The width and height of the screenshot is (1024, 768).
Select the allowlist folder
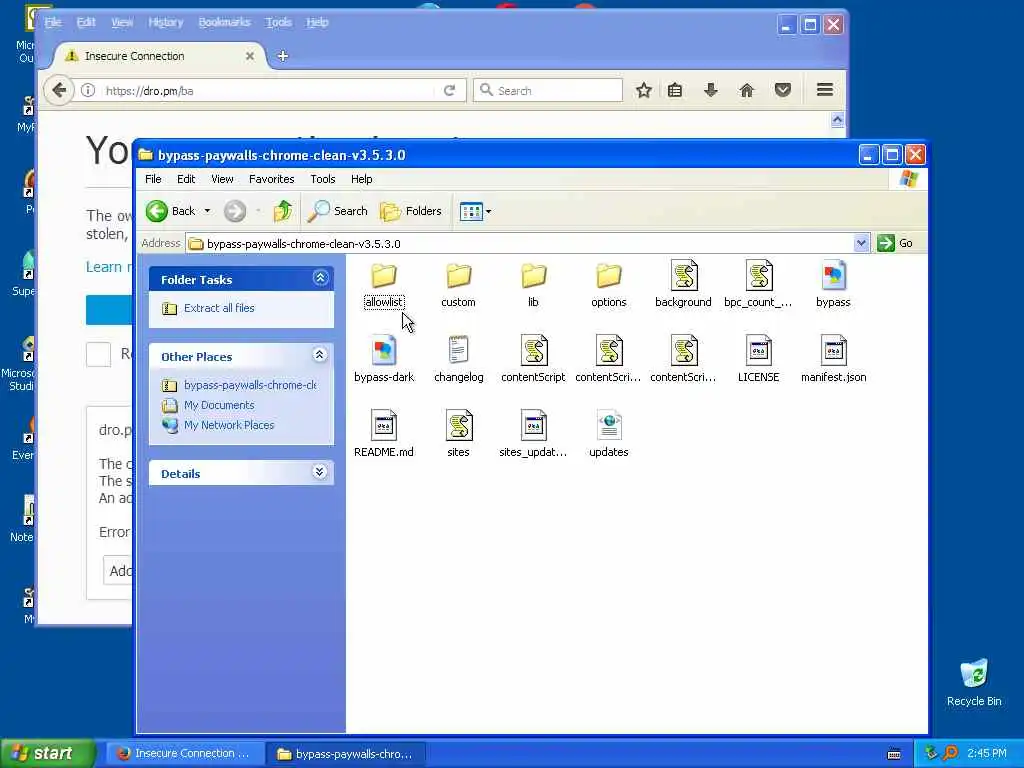[384, 285]
